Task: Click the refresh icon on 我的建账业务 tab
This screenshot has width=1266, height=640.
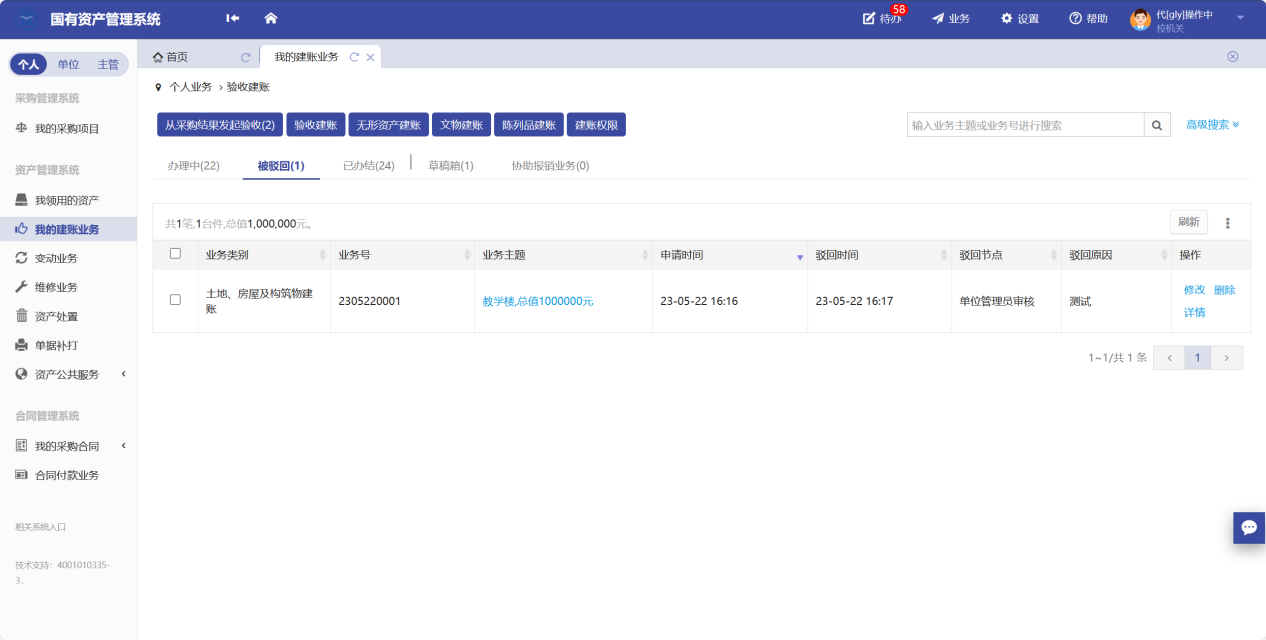Action: pyautogui.click(x=354, y=58)
